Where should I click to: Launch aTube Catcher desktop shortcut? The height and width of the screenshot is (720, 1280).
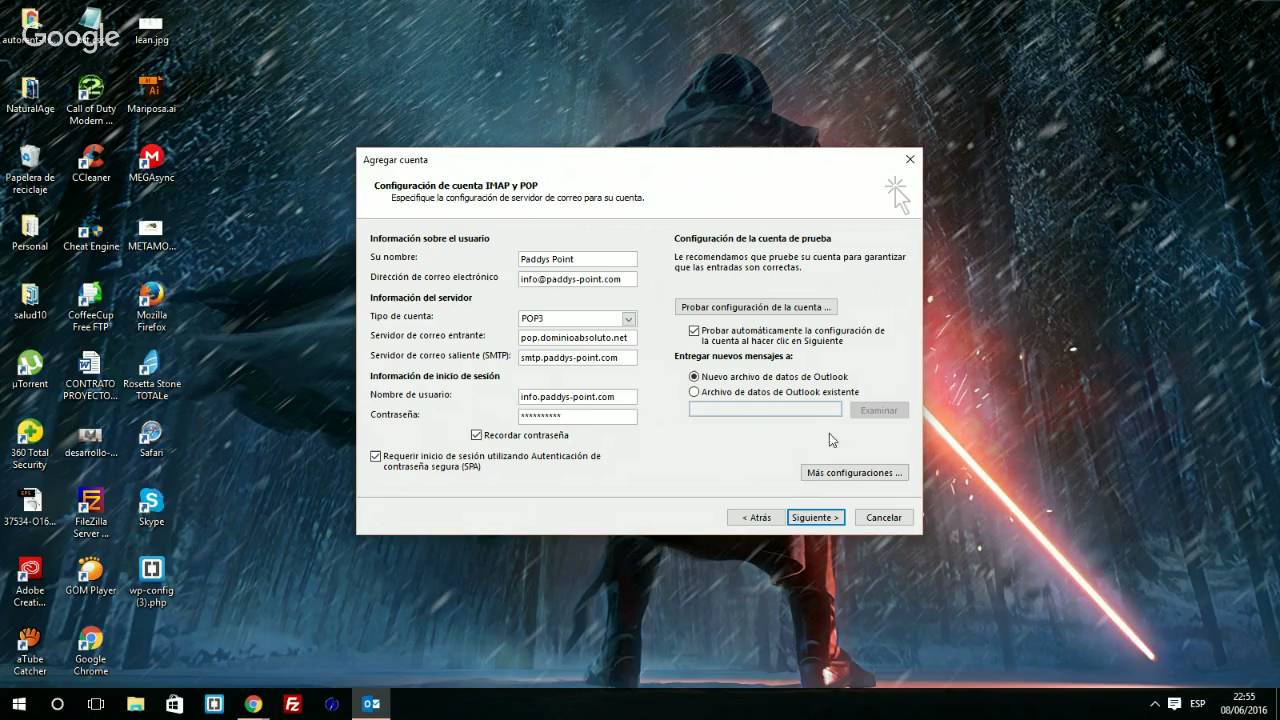(x=30, y=652)
